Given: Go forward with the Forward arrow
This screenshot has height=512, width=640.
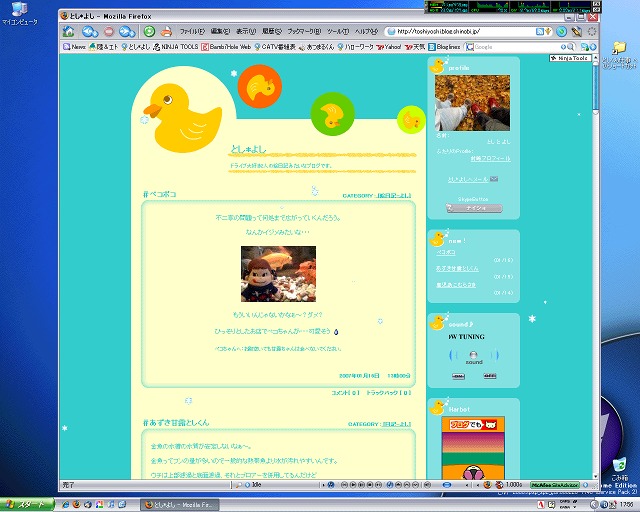Looking at the screenshot, I should 127,31.
